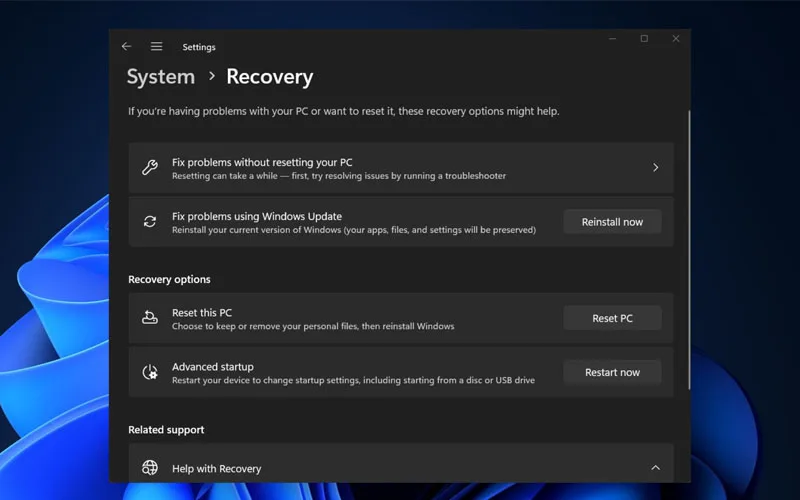Click the Advanced startup icon
The width and height of the screenshot is (800, 500).
coord(150,372)
